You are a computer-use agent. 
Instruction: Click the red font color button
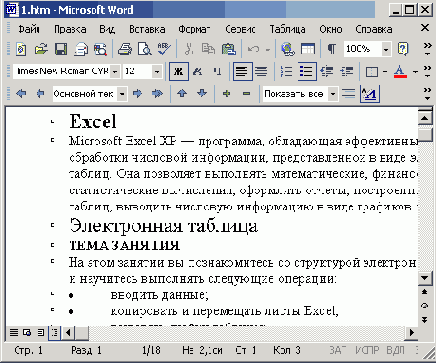click(x=400, y=71)
